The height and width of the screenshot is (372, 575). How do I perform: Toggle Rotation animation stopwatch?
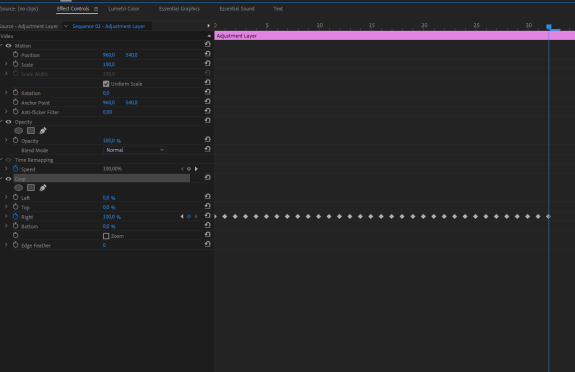[15, 93]
